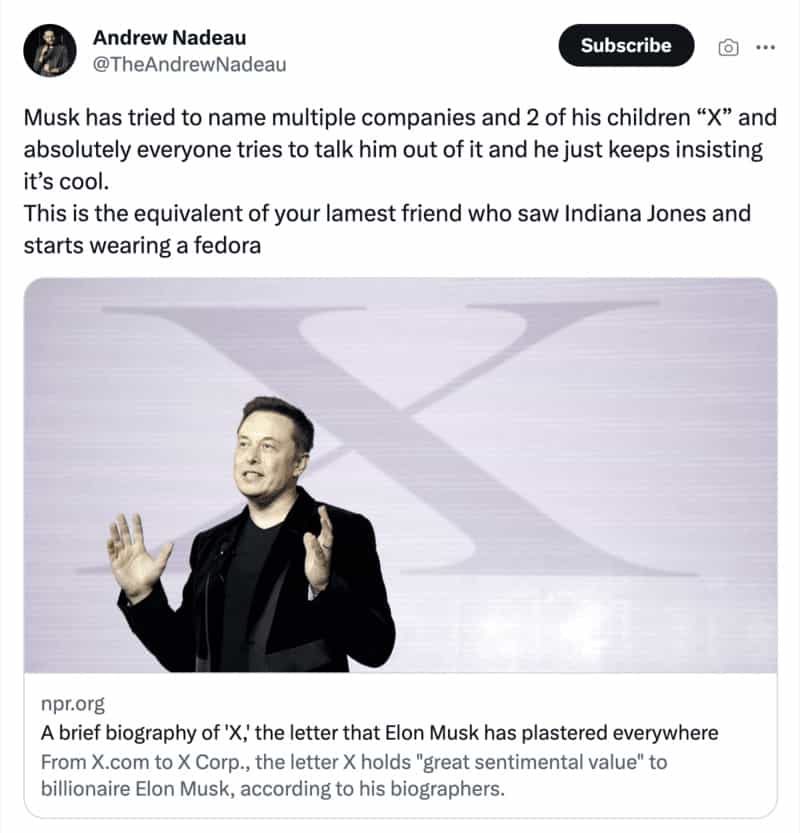Click the camera icon beside Subscribe

pyautogui.click(x=729, y=47)
